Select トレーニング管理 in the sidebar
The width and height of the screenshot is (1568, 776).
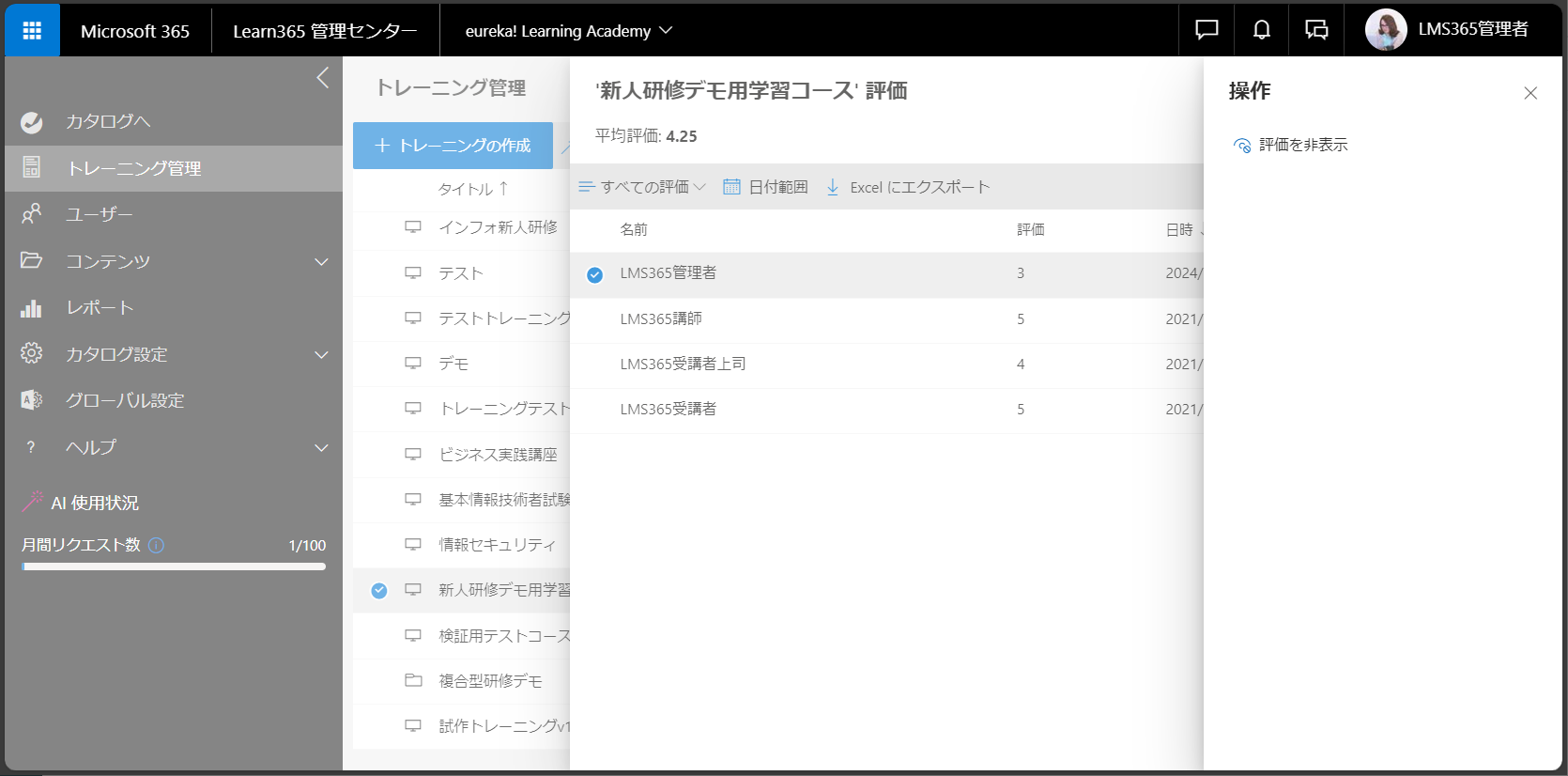click(x=174, y=168)
